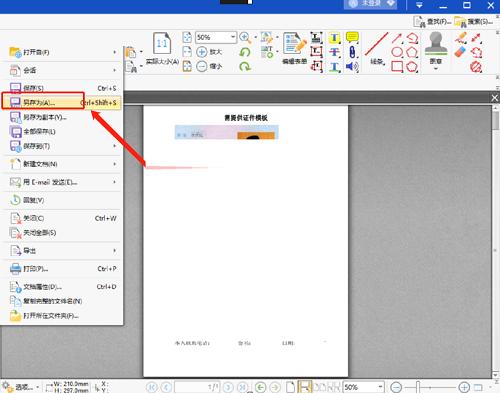Expand the Export (导出) submenu
Viewport: 500px width, 393px height.
click(114, 251)
